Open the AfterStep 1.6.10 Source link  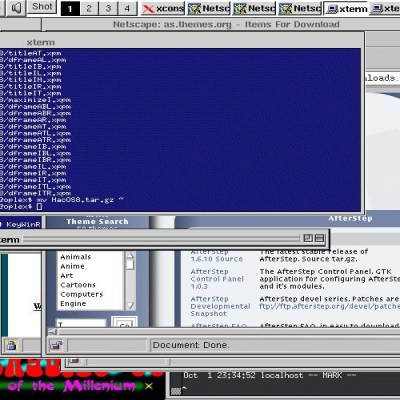pos(217,256)
